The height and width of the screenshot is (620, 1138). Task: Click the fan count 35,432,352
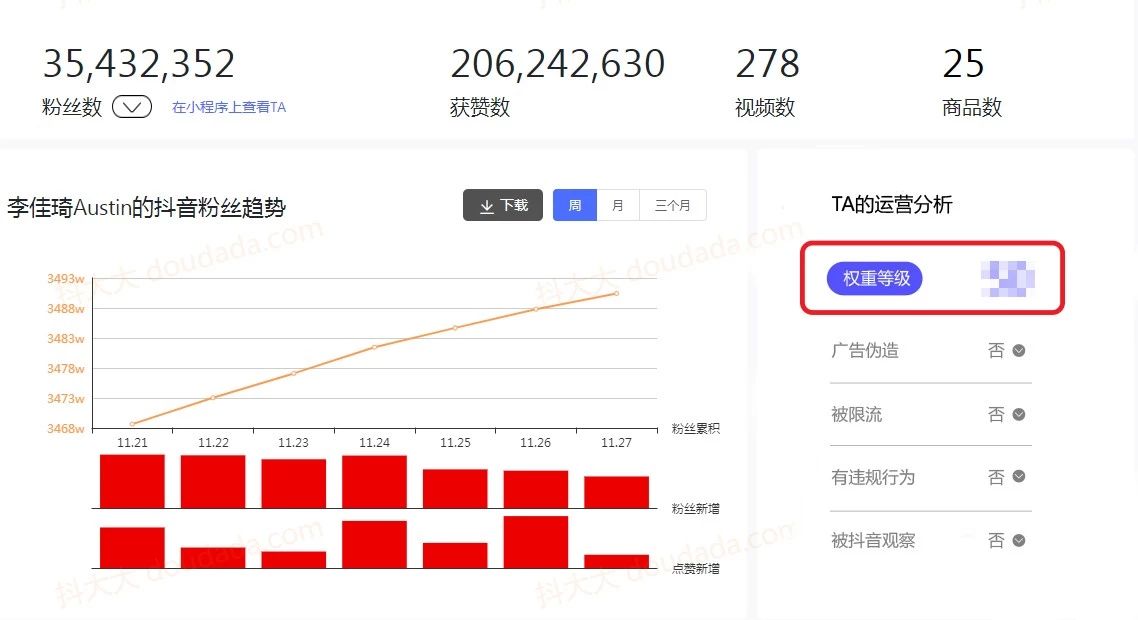[139, 64]
